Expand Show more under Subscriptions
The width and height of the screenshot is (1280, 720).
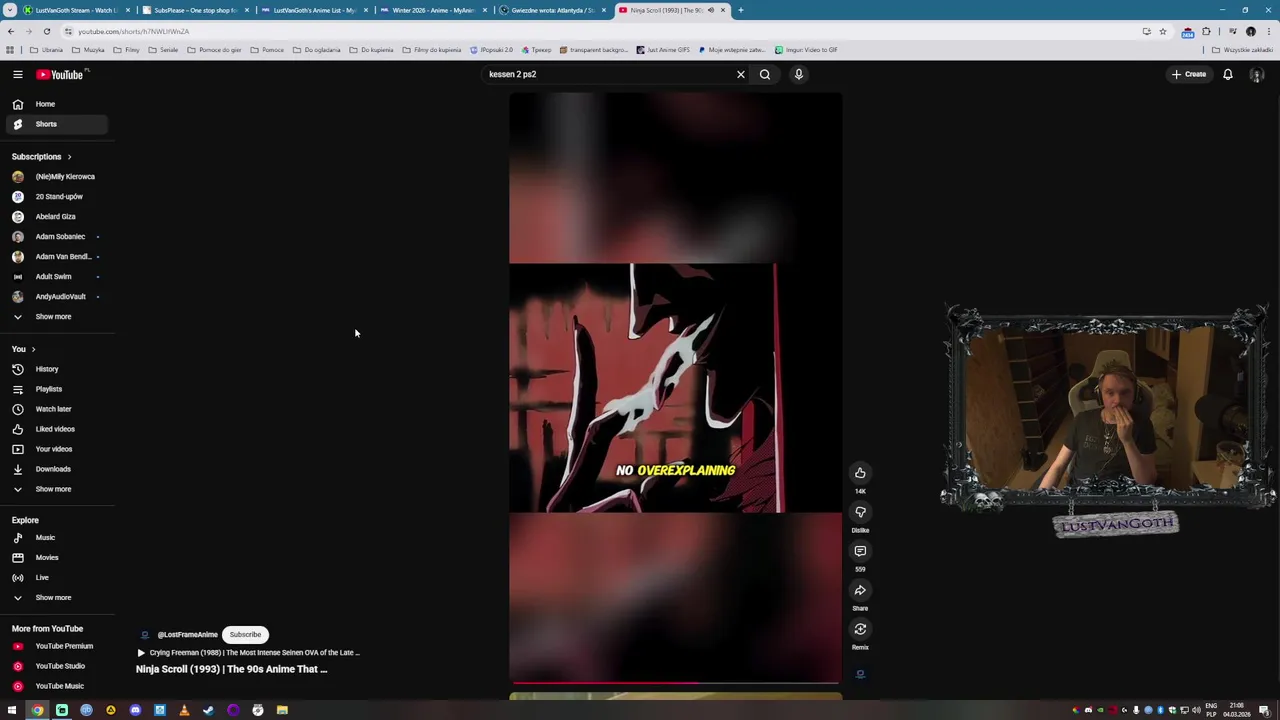[x=55, y=316]
